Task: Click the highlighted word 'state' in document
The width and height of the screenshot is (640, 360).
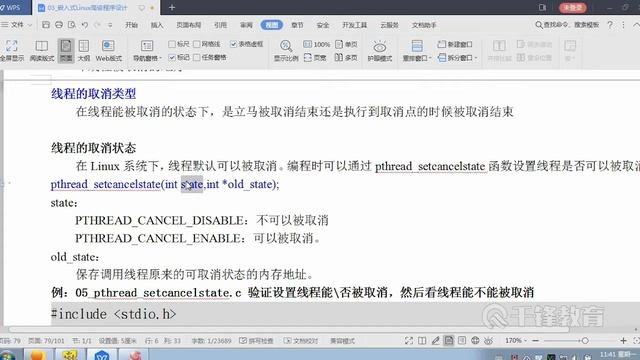Action: (x=192, y=184)
